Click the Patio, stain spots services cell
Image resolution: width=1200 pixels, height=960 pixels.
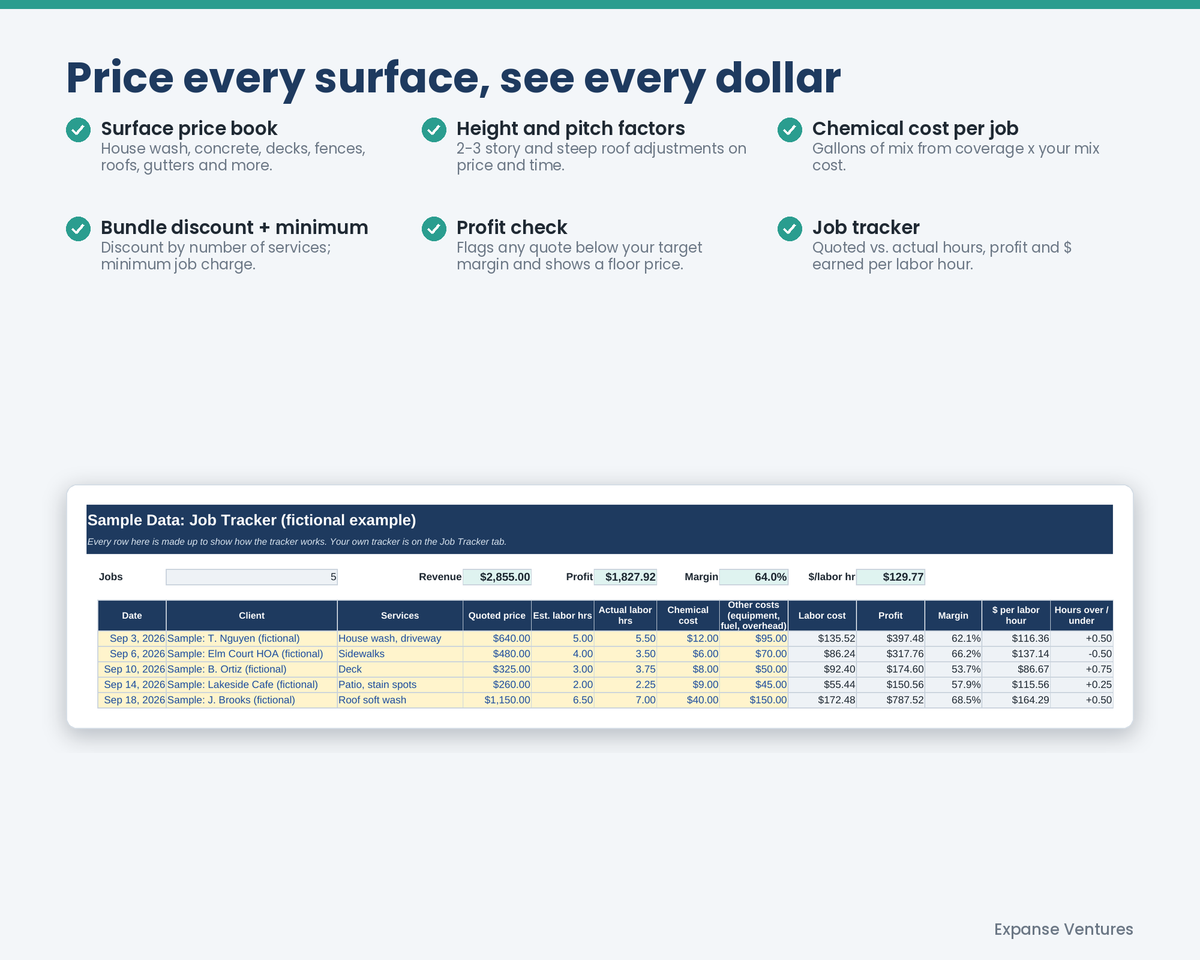(400, 685)
